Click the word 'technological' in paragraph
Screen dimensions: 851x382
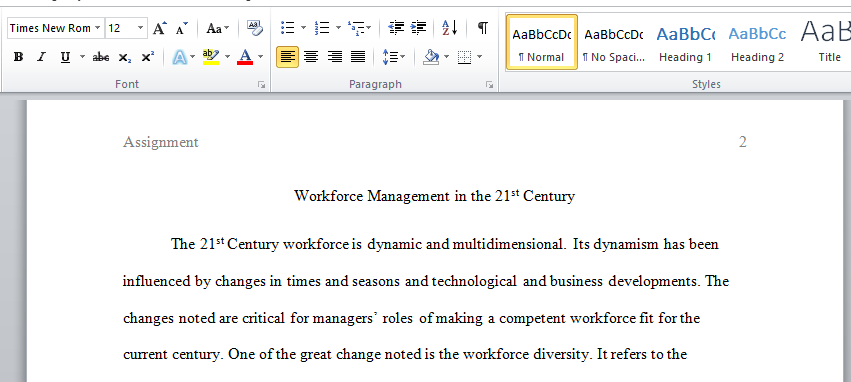[474, 282]
